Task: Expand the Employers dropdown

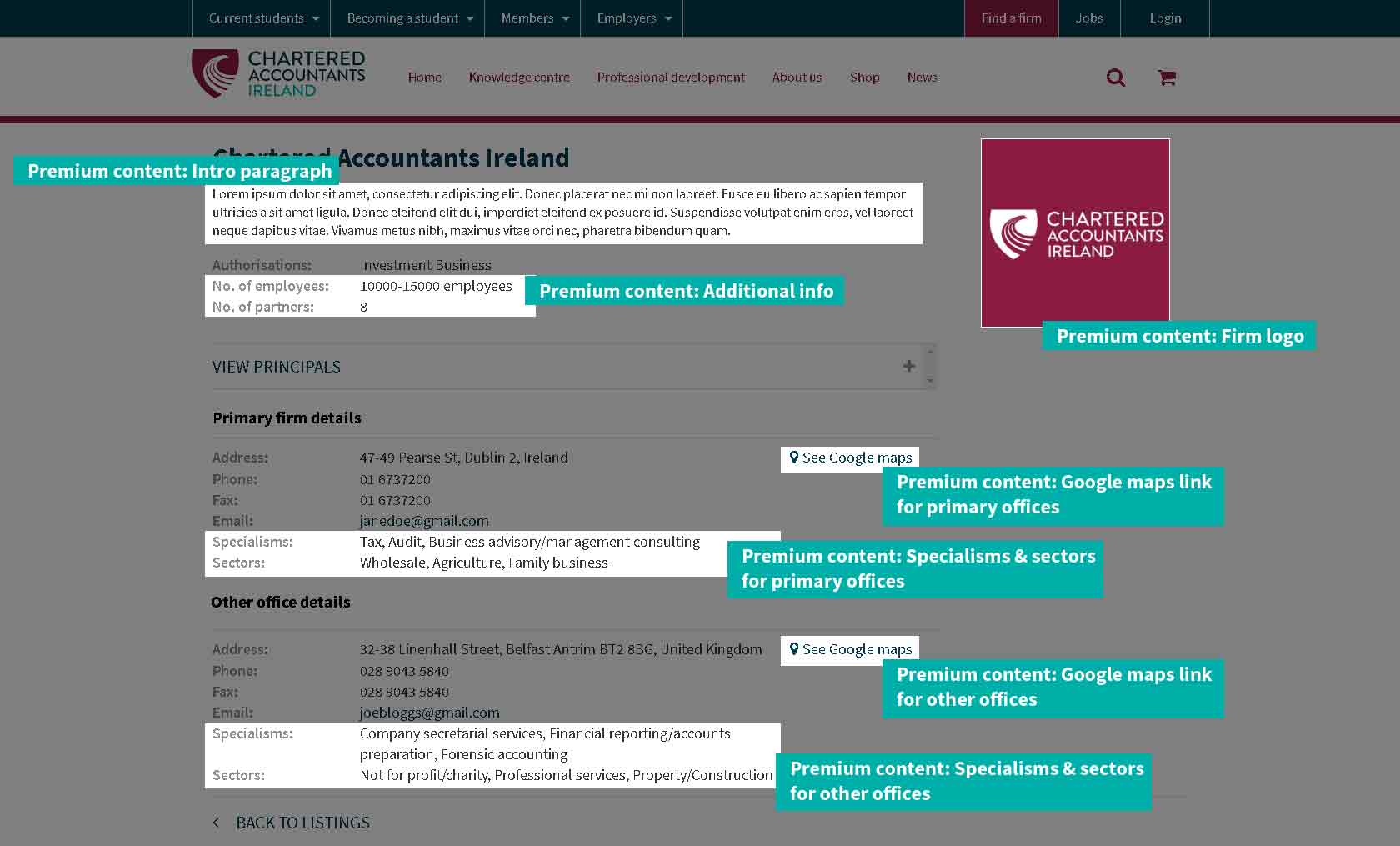Action: pyautogui.click(x=633, y=18)
